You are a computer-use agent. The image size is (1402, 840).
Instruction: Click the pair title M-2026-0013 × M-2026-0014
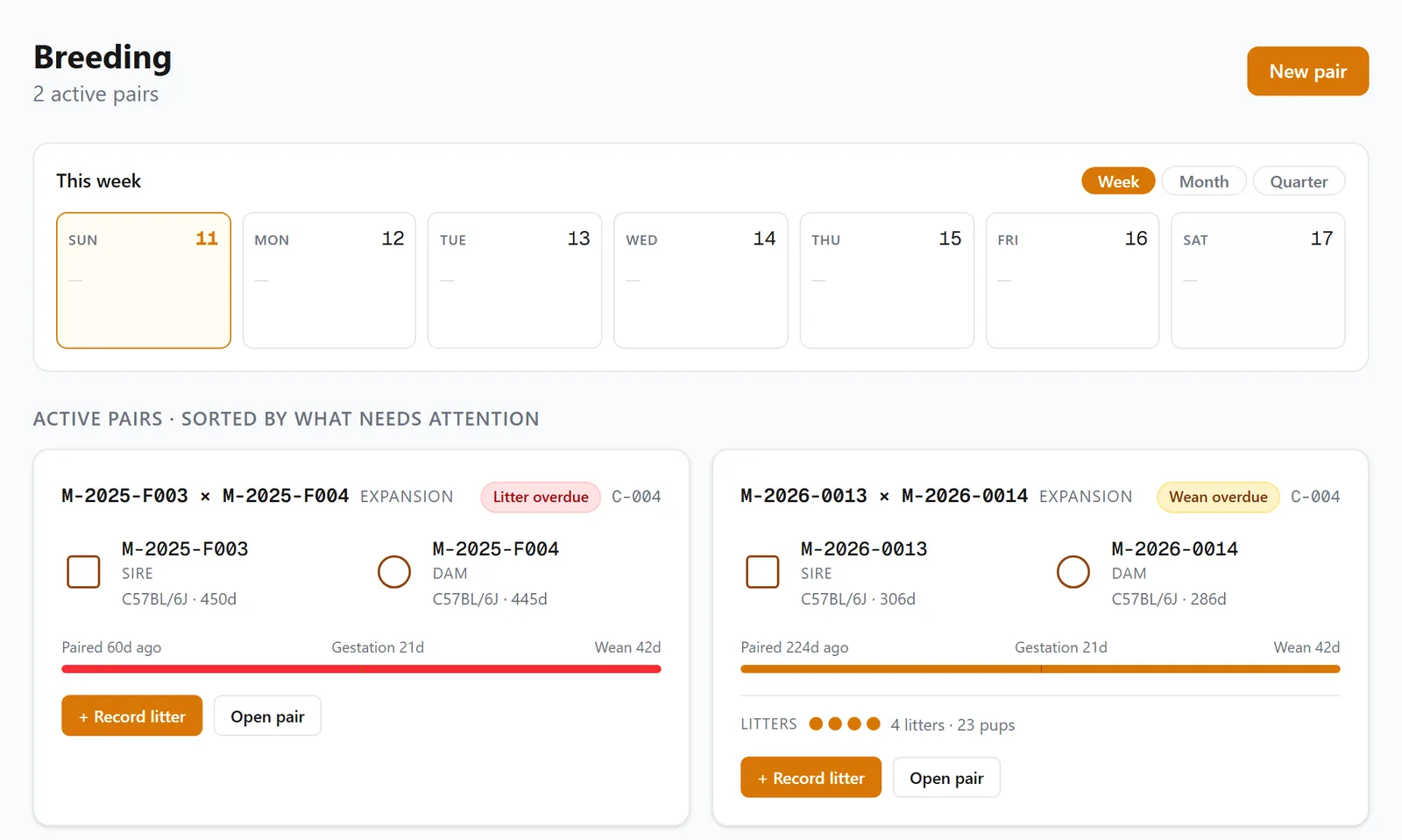884,496
